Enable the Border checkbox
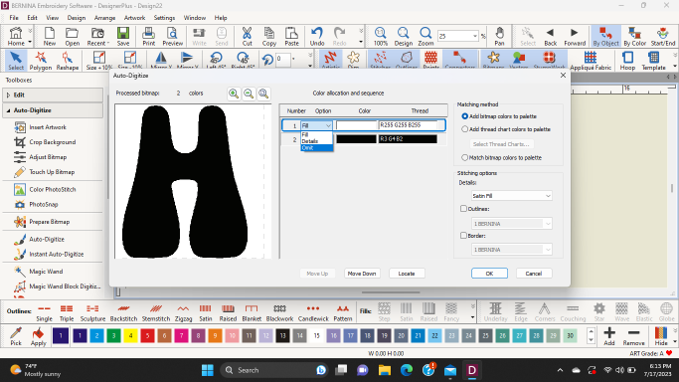Image resolution: width=679 pixels, height=382 pixels. (x=463, y=236)
